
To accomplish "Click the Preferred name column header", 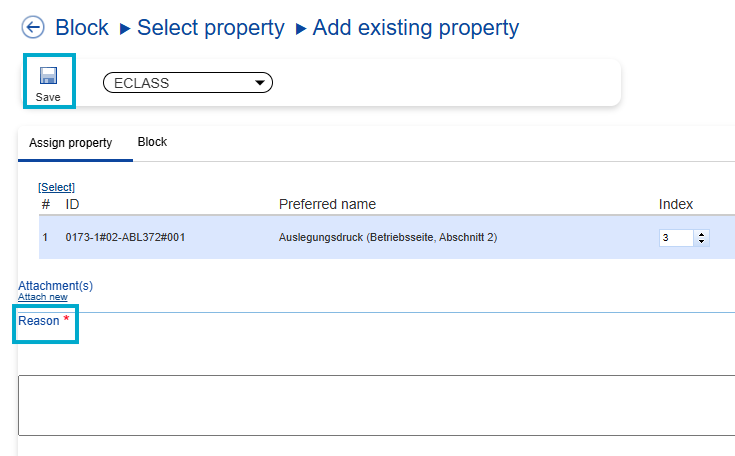I will (327, 204).
